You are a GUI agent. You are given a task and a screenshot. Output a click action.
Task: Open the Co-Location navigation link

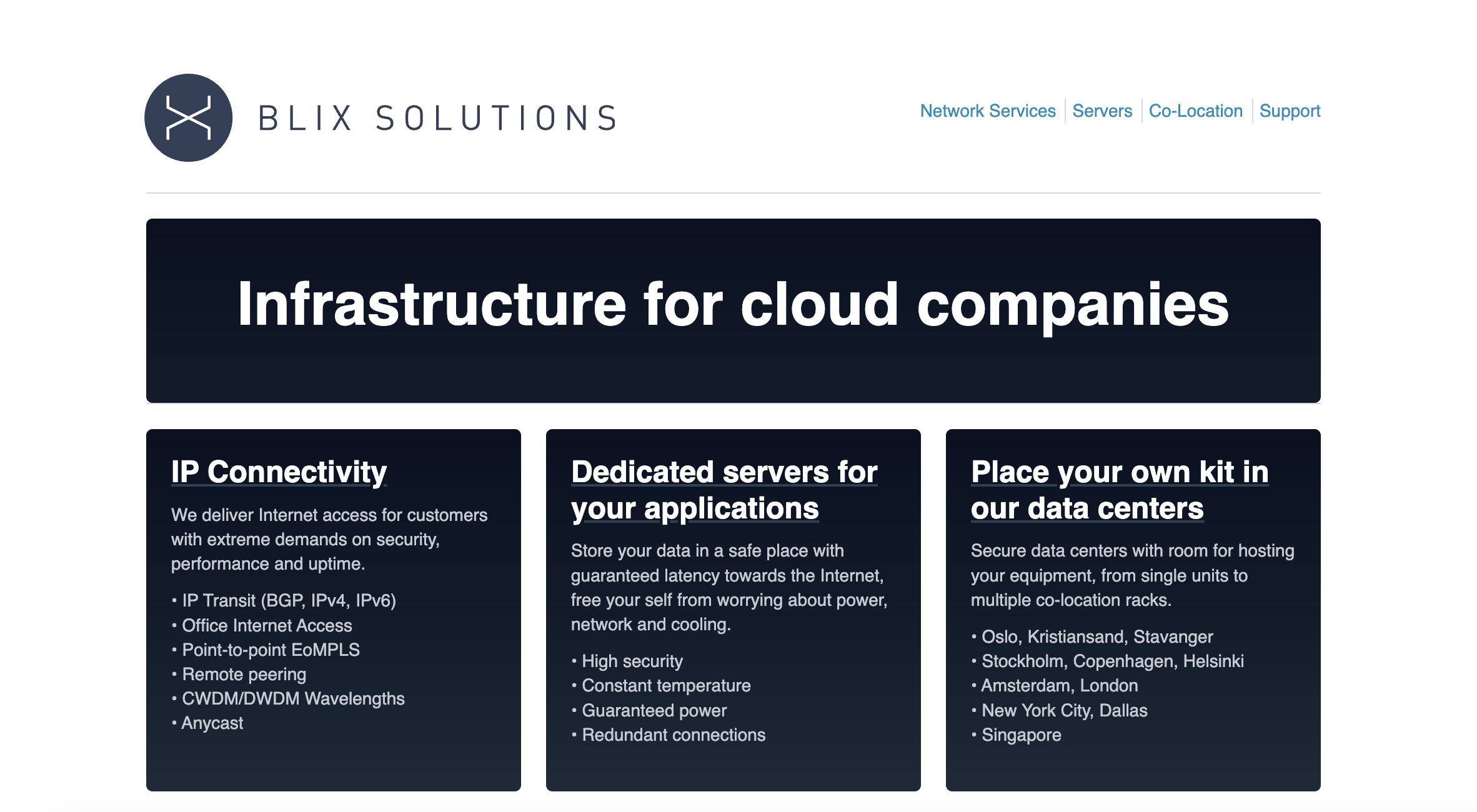(1195, 111)
